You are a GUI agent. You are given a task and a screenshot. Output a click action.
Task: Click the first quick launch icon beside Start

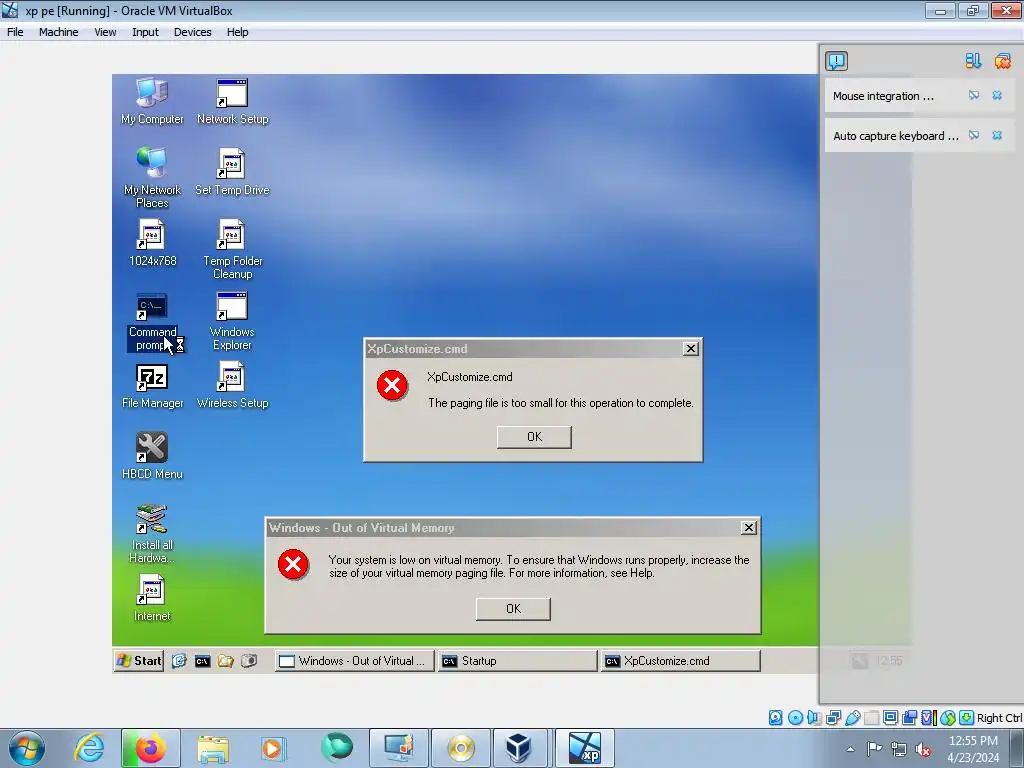(x=179, y=662)
